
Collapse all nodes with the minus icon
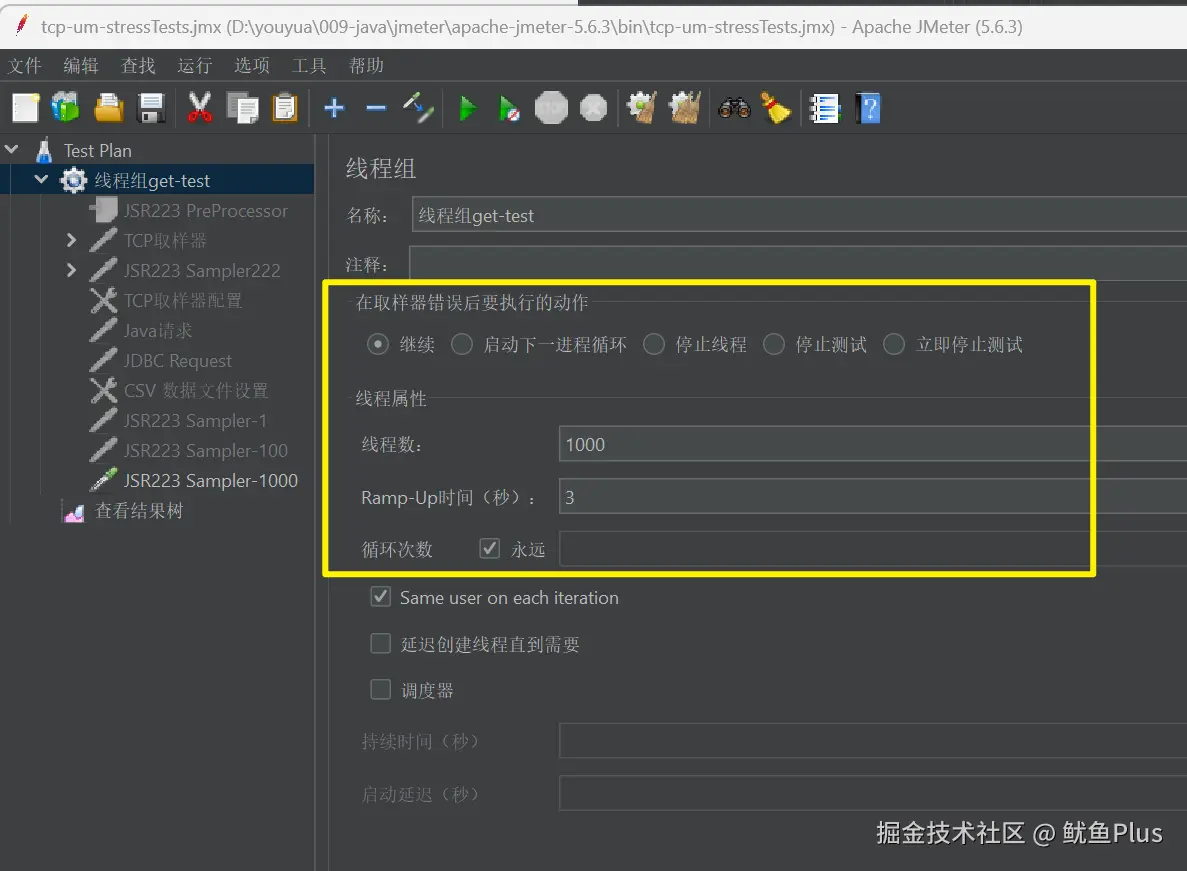(376, 108)
